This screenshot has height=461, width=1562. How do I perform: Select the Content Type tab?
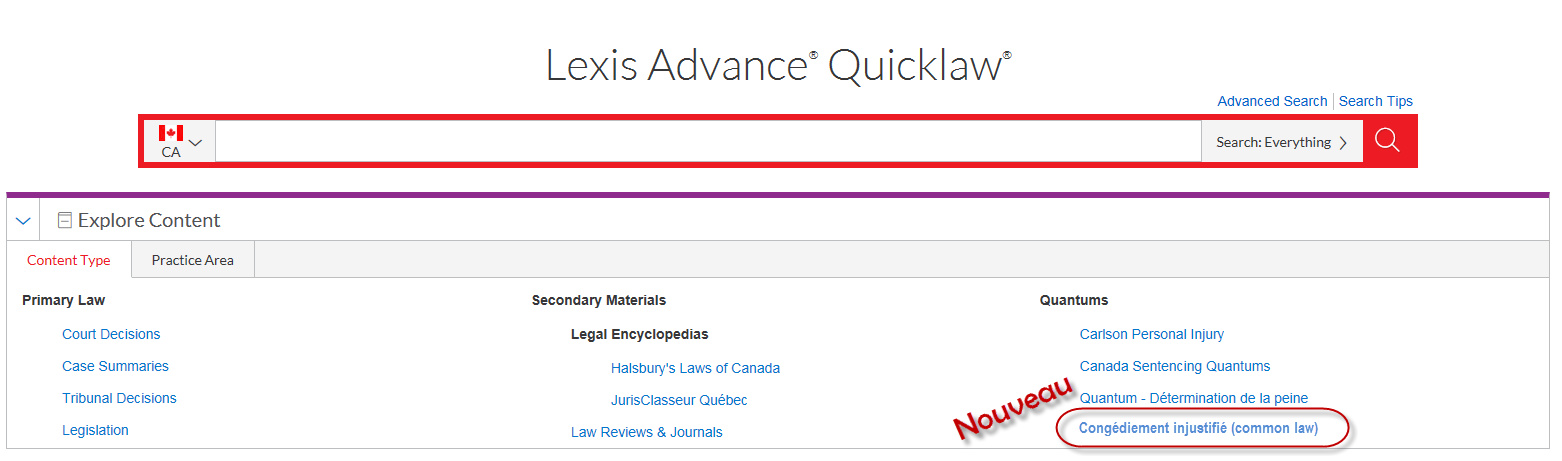coord(69,260)
